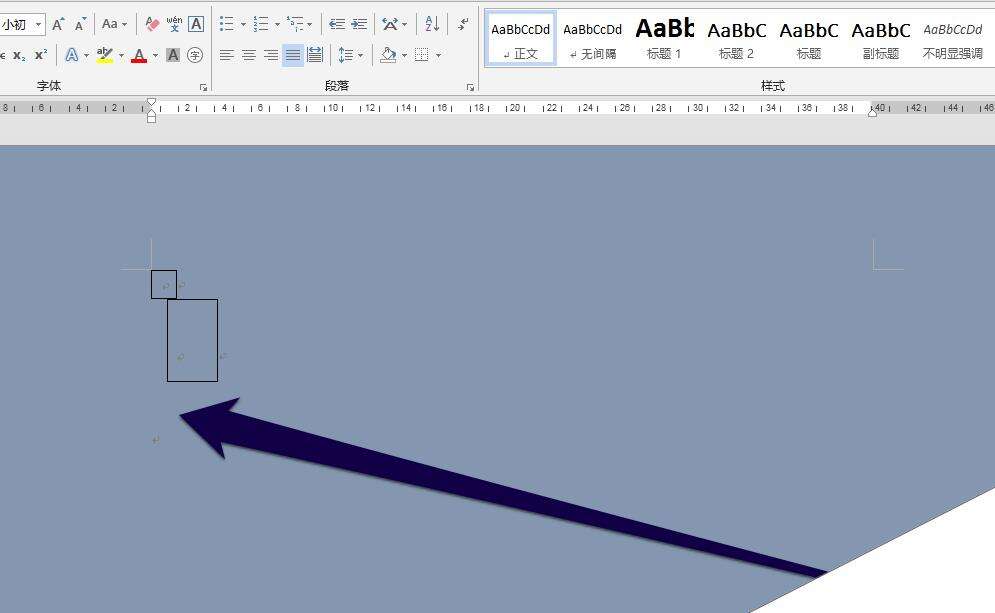Open the font color dropdown arrow
Screen dimensions: 995x613
coord(155,55)
